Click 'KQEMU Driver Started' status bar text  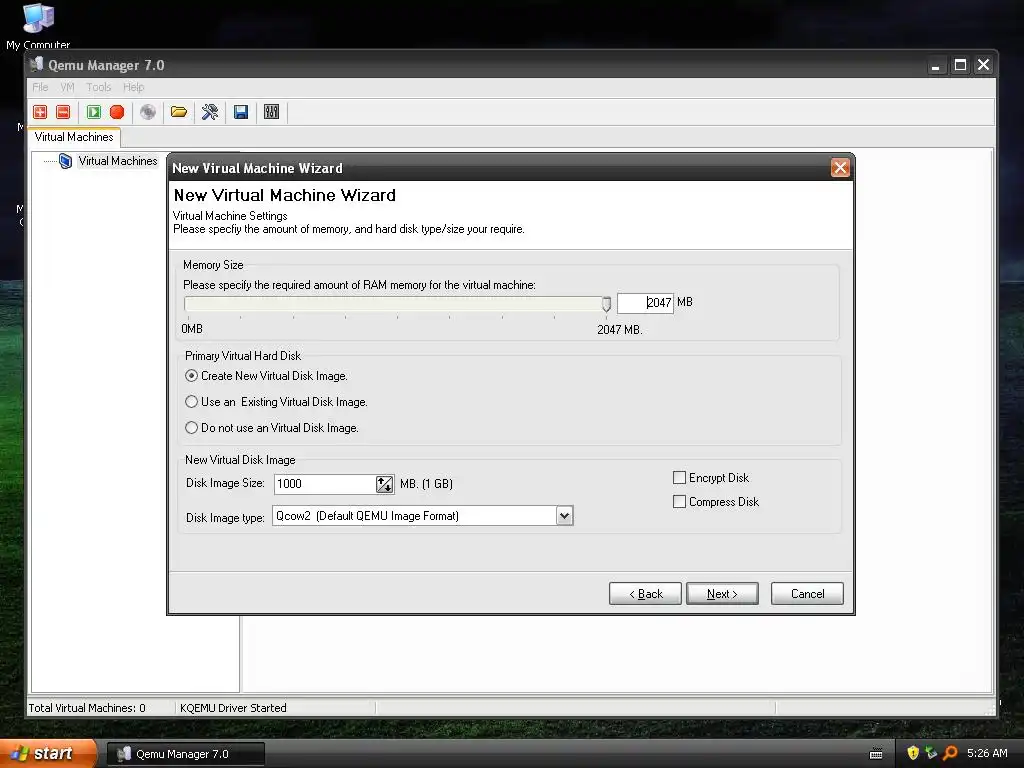pos(233,708)
